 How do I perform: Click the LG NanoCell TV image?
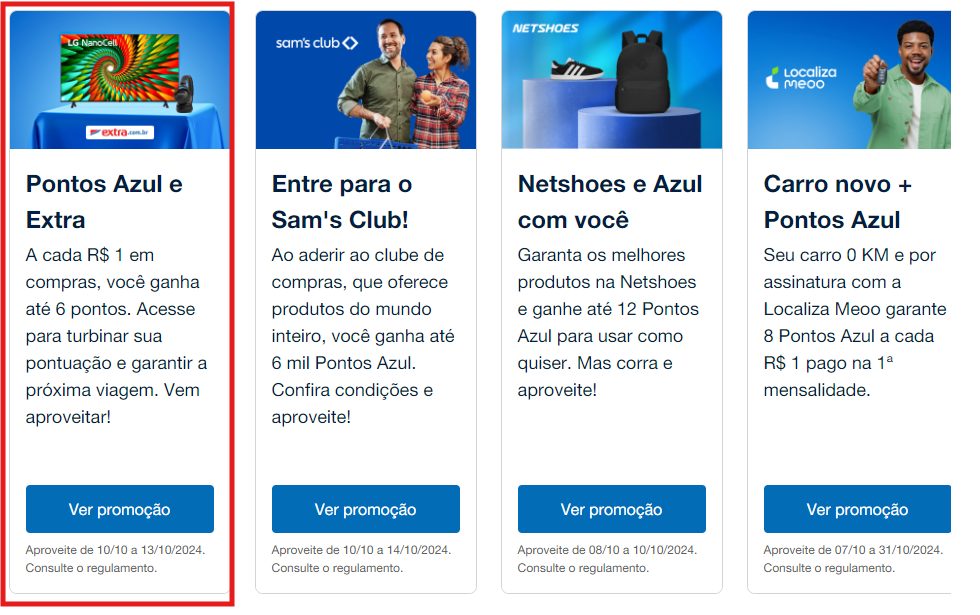[x=120, y=69]
